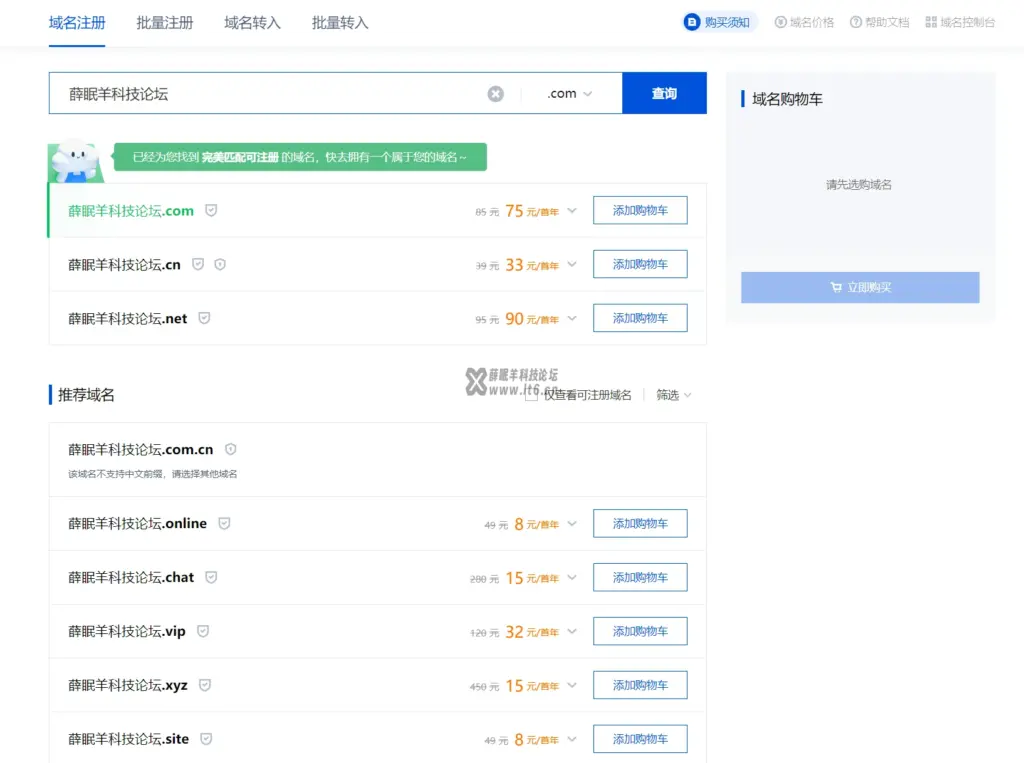
Task: Expand the price options for the .chat domain
Action: [572, 577]
